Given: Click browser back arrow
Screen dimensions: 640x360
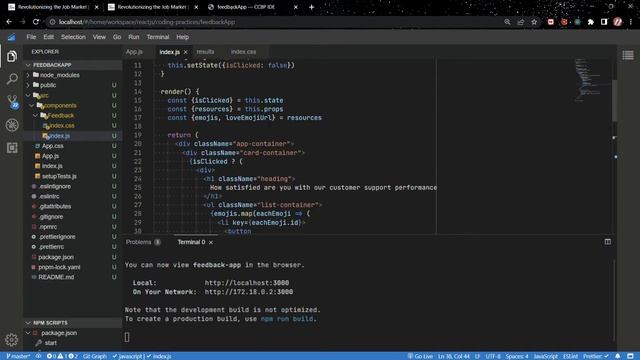Looking at the screenshot, I should tap(9, 22).
